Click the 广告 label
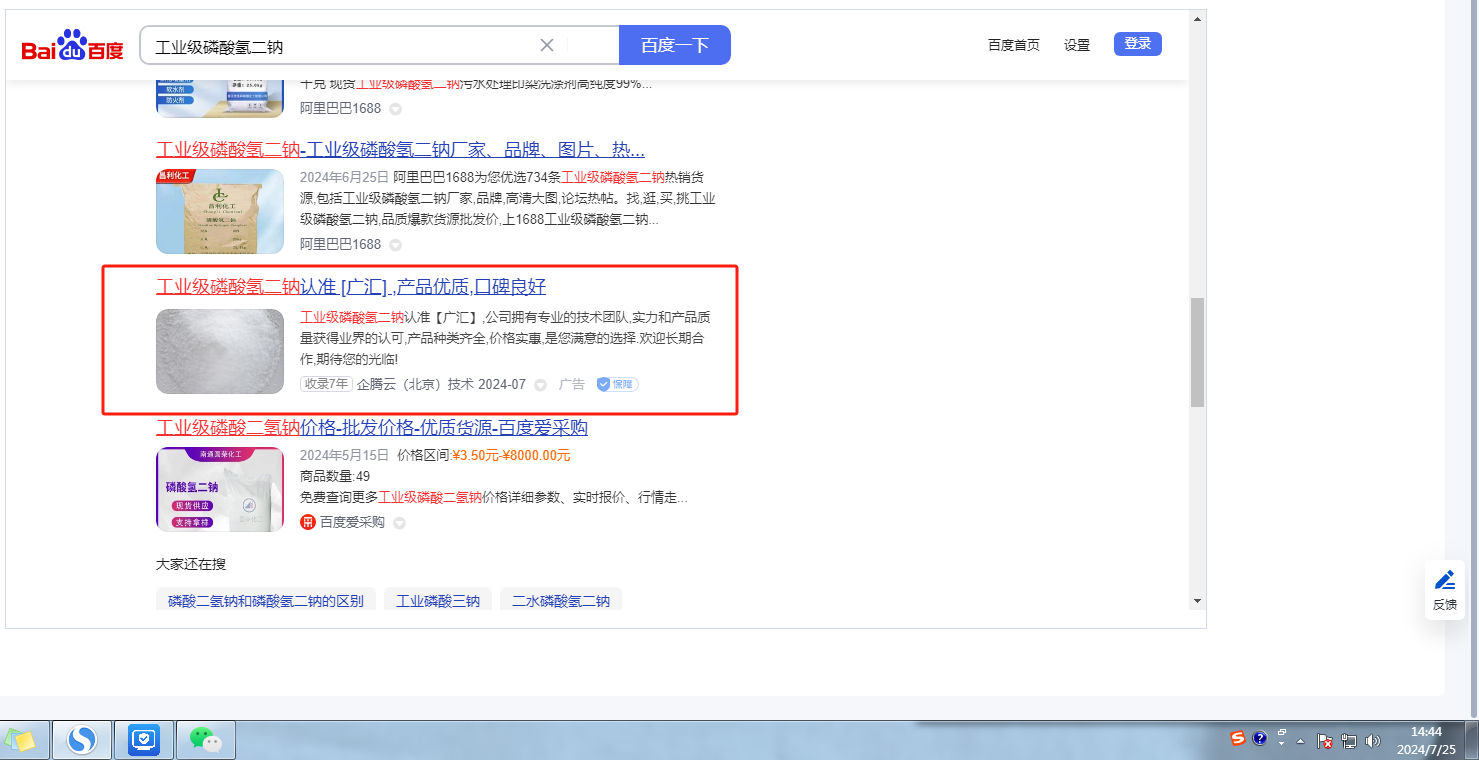The image size is (1479, 760). pos(572,384)
